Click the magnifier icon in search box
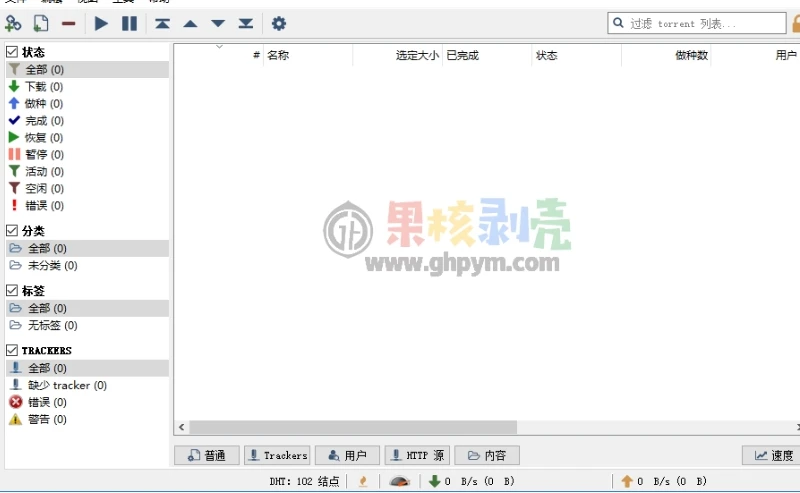This screenshot has width=800, height=493. [x=618, y=23]
